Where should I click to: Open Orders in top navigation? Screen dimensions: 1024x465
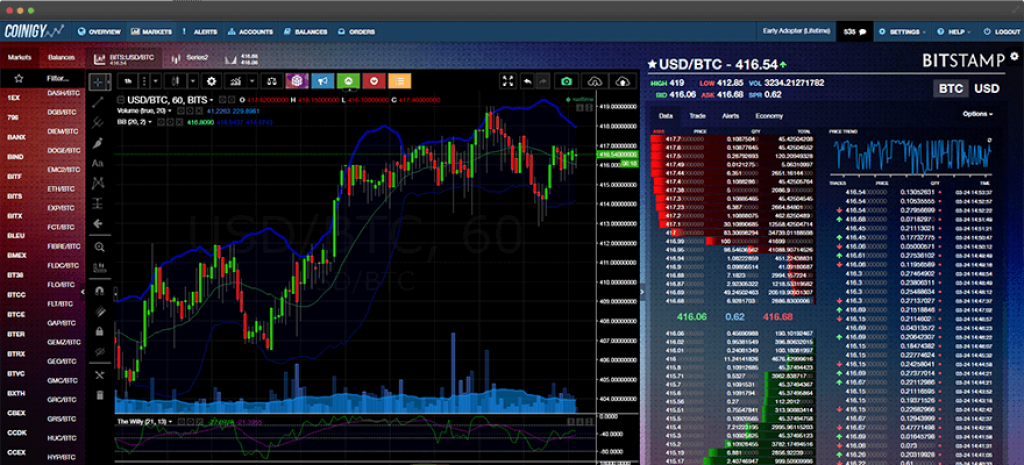pyautogui.click(x=357, y=31)
